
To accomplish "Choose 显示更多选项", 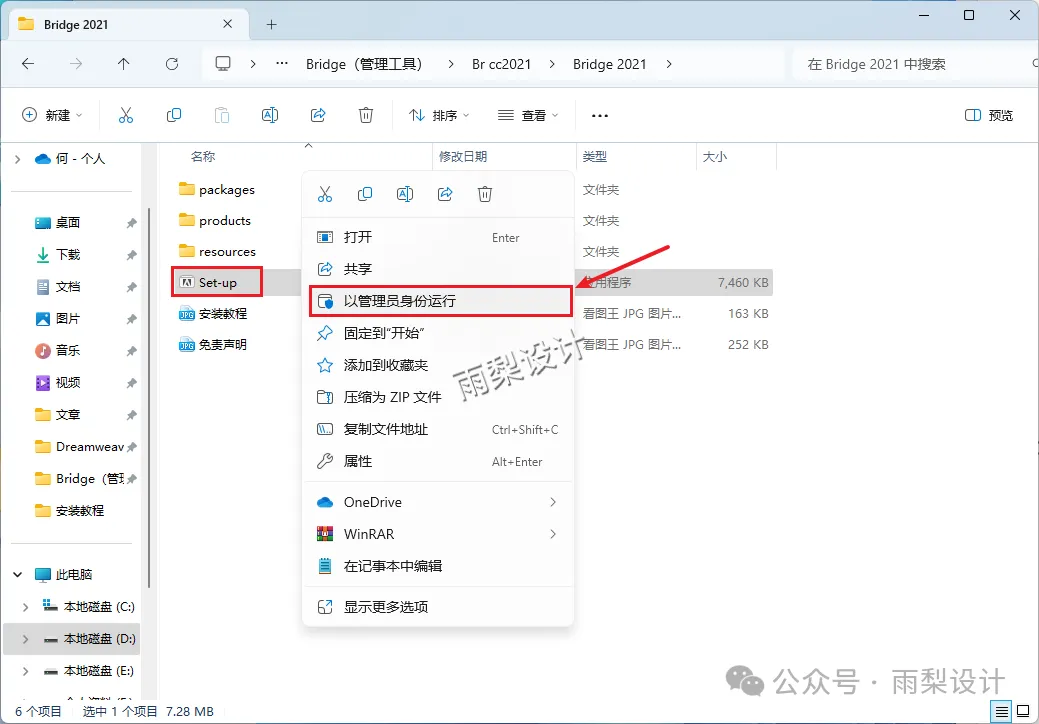I will [437, 607].
